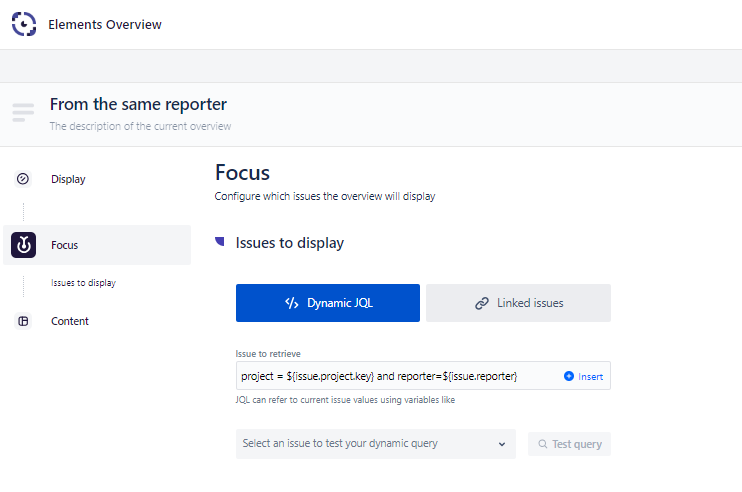742x492 pixels.
Task: Go to the Content section label
Action: (x=70, y=321)
